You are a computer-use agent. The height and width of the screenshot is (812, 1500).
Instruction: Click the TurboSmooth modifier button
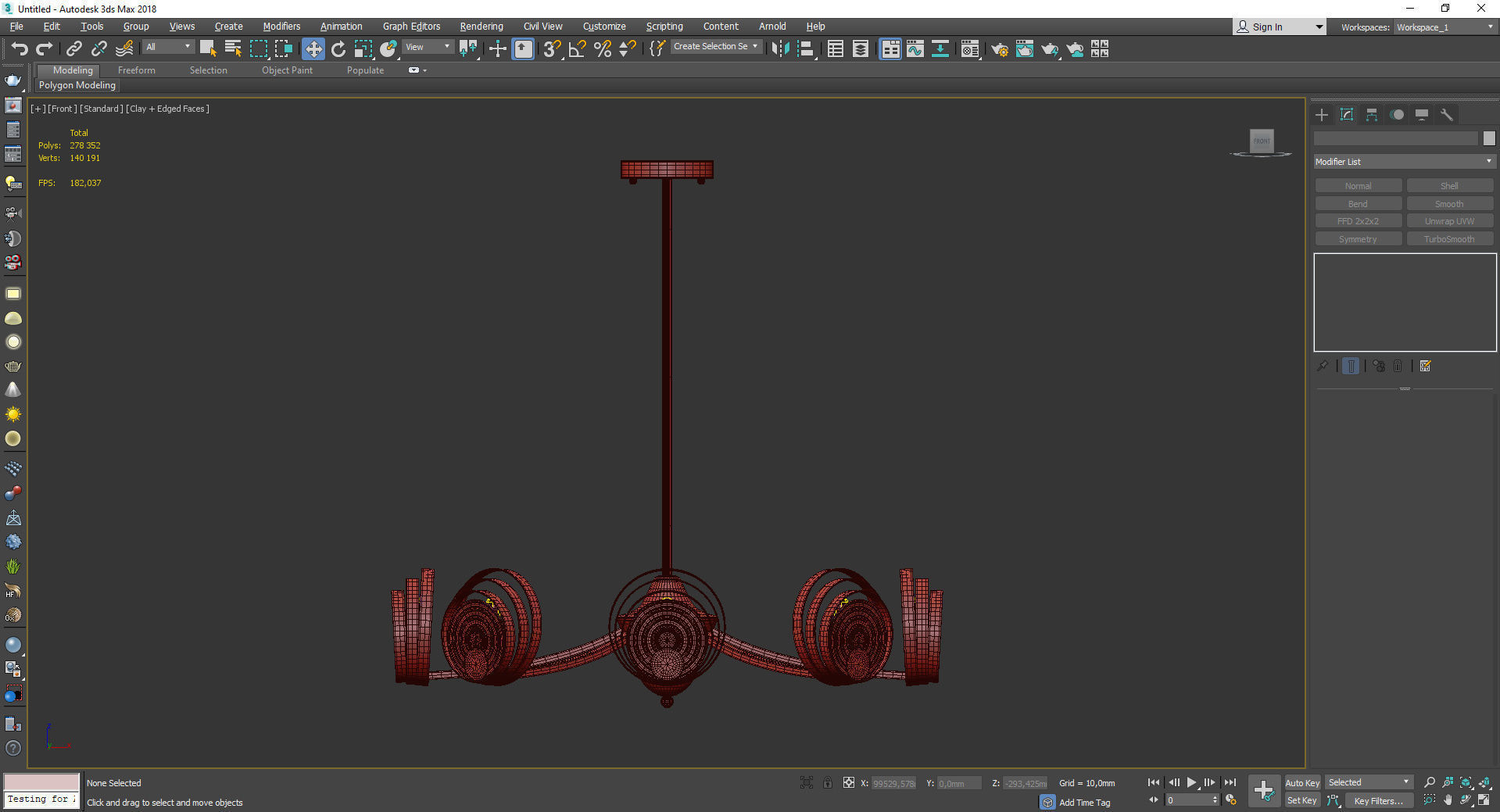(x=1449, y=239)
